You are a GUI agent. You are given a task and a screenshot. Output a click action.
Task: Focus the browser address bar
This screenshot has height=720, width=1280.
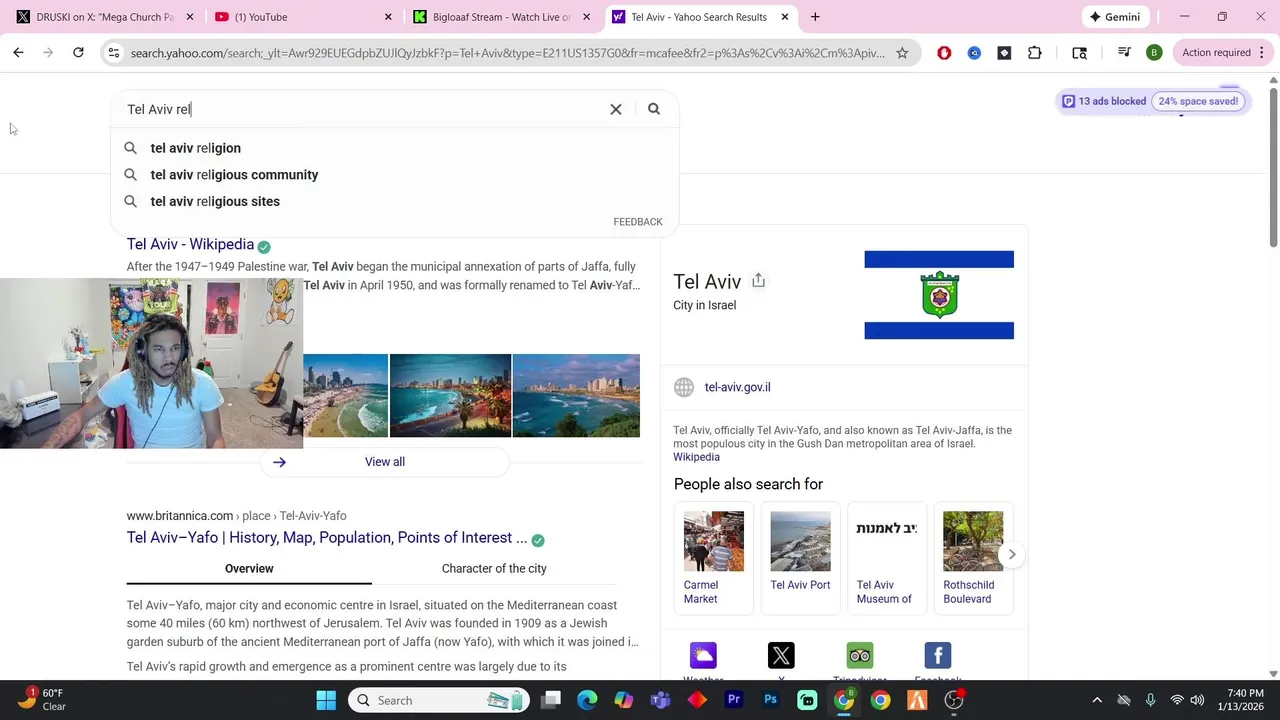click(x=508, y=53)
